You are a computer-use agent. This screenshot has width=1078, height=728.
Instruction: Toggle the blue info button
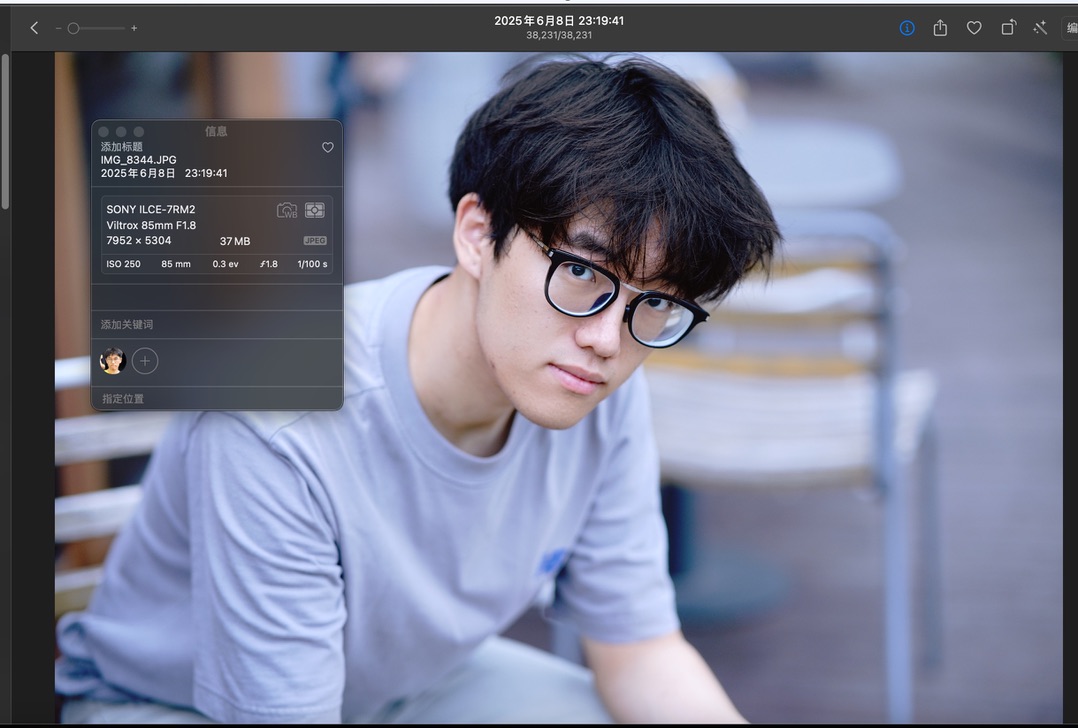point(907,28)
